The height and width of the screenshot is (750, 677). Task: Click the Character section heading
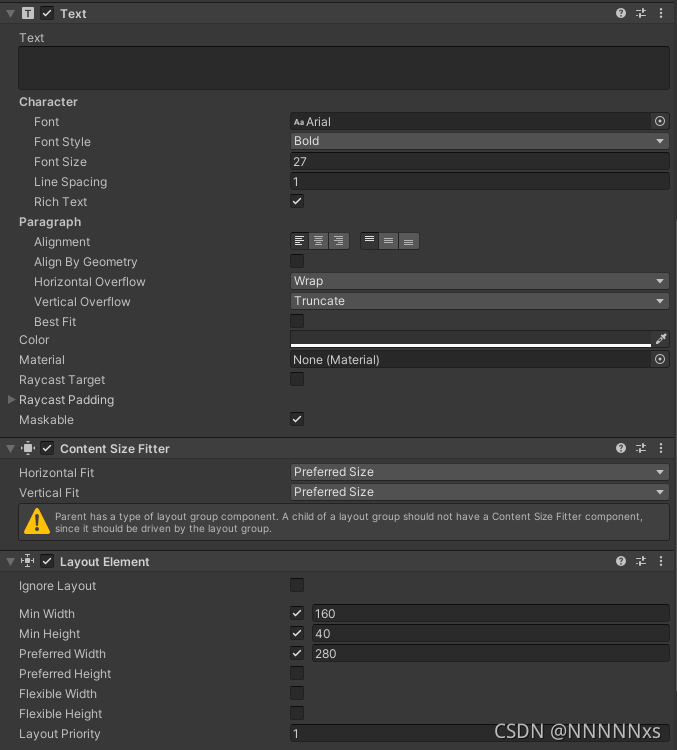48,102
